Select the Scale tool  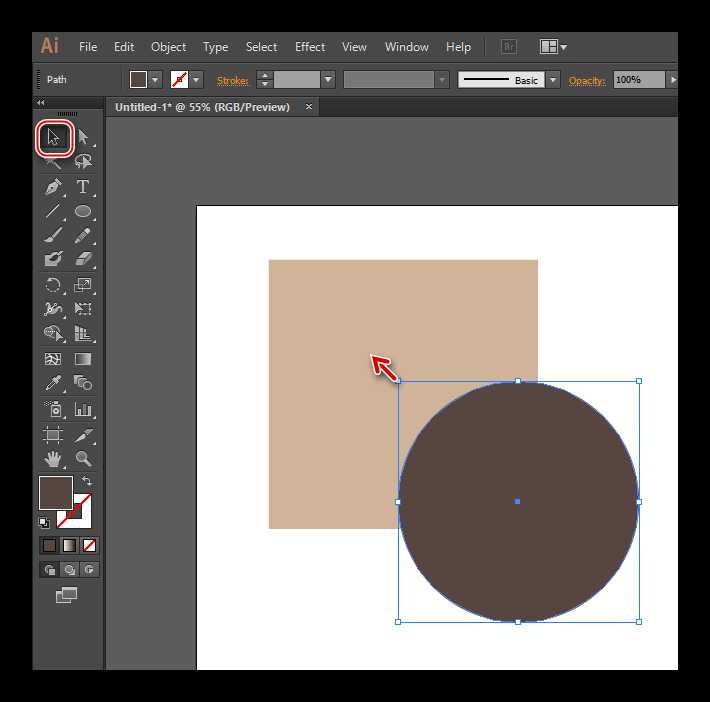pos(83,285)
